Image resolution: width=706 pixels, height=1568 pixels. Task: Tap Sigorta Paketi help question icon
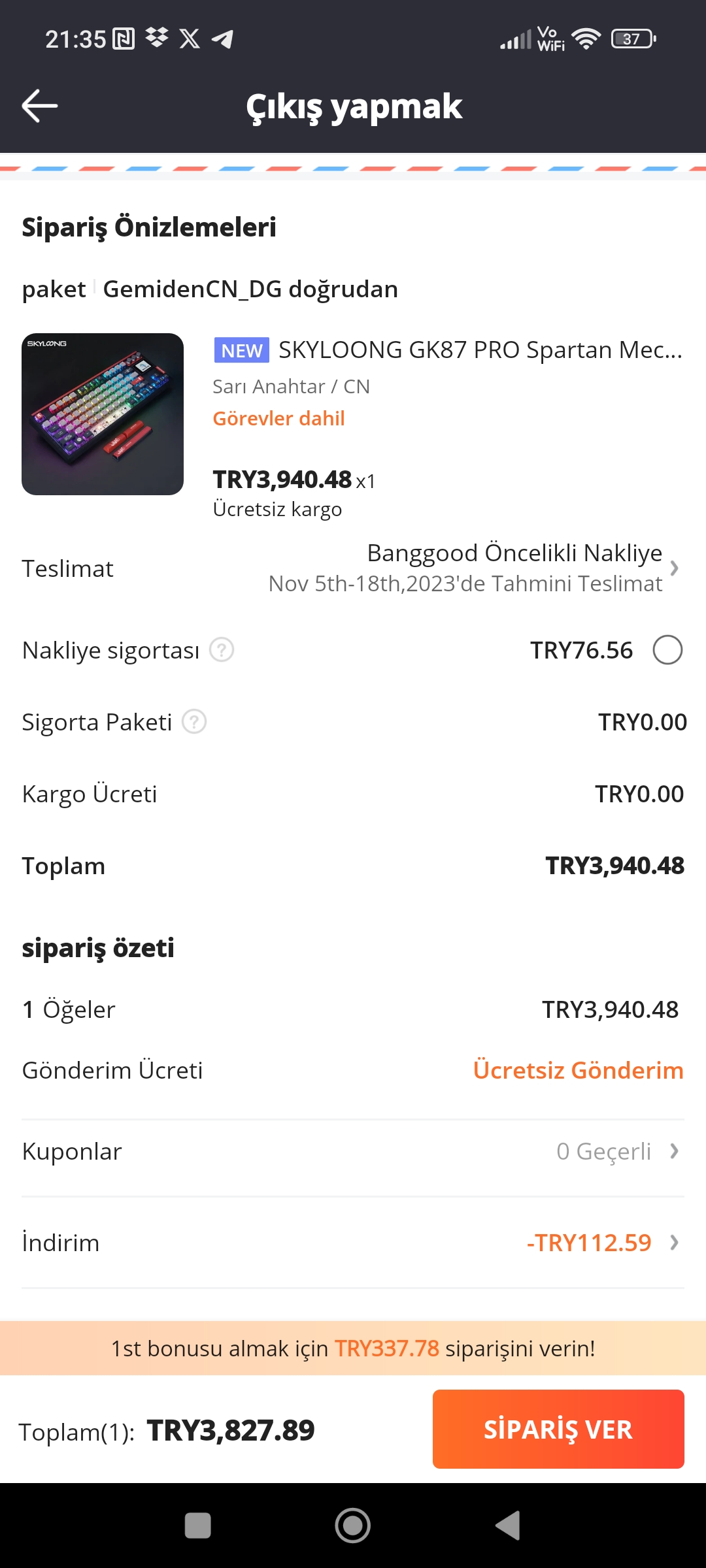point(194,722)
